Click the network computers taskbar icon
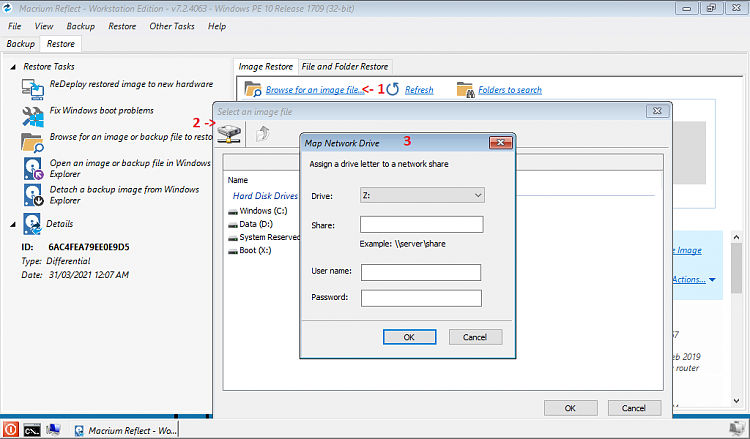 click(x=53, y=430)
